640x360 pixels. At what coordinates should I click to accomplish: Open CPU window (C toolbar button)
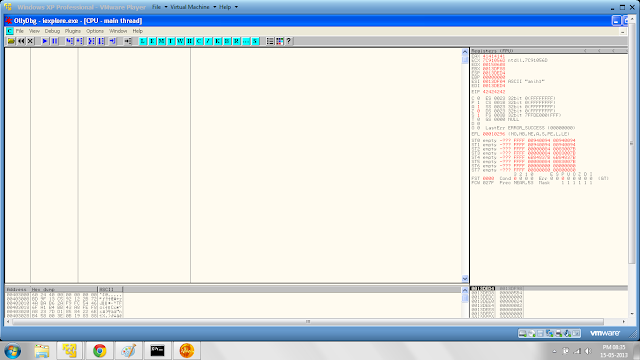(199, 41)
